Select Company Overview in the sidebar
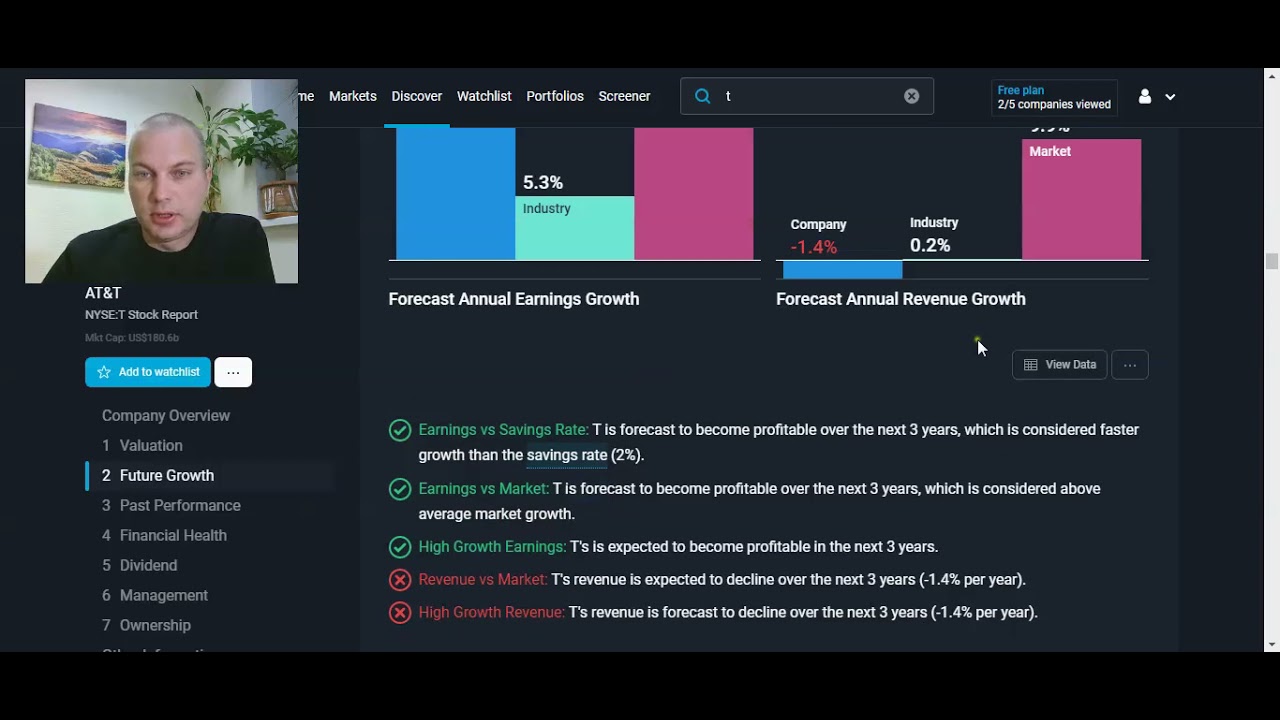Screen dimensions: 1280x720 coord(166,415)
